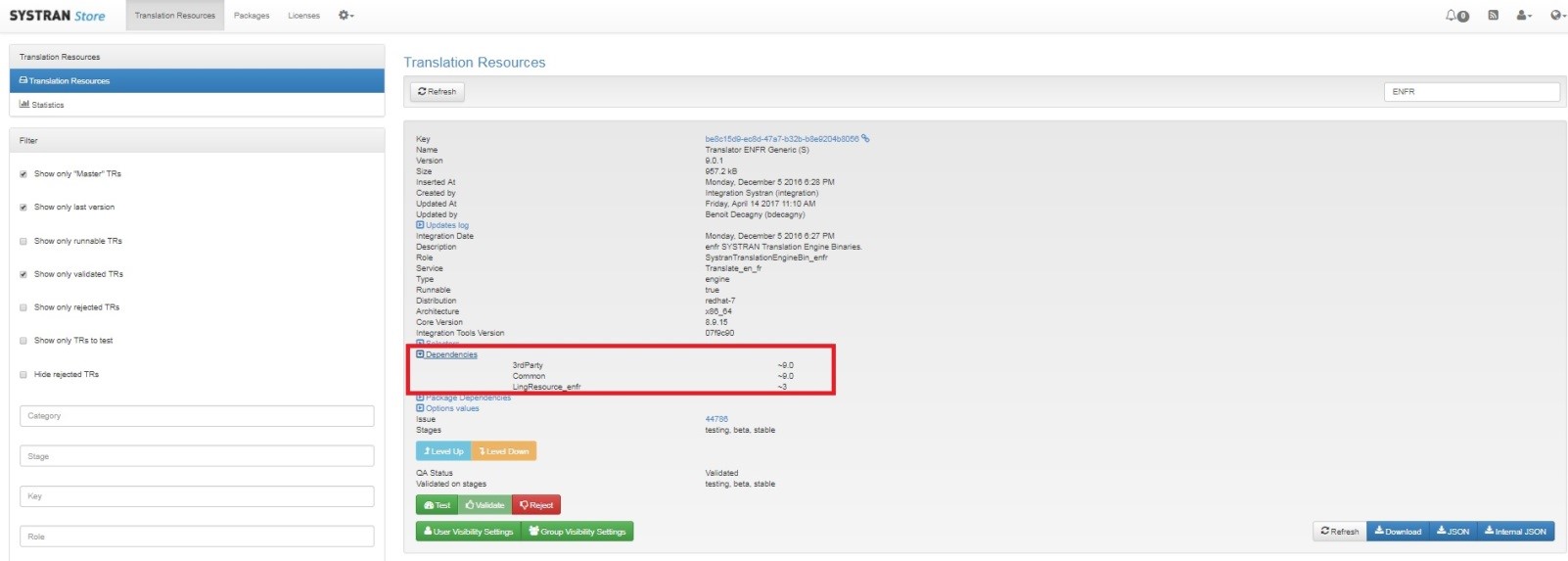
Task: Click the green Test button
Action: pos(437,505)
